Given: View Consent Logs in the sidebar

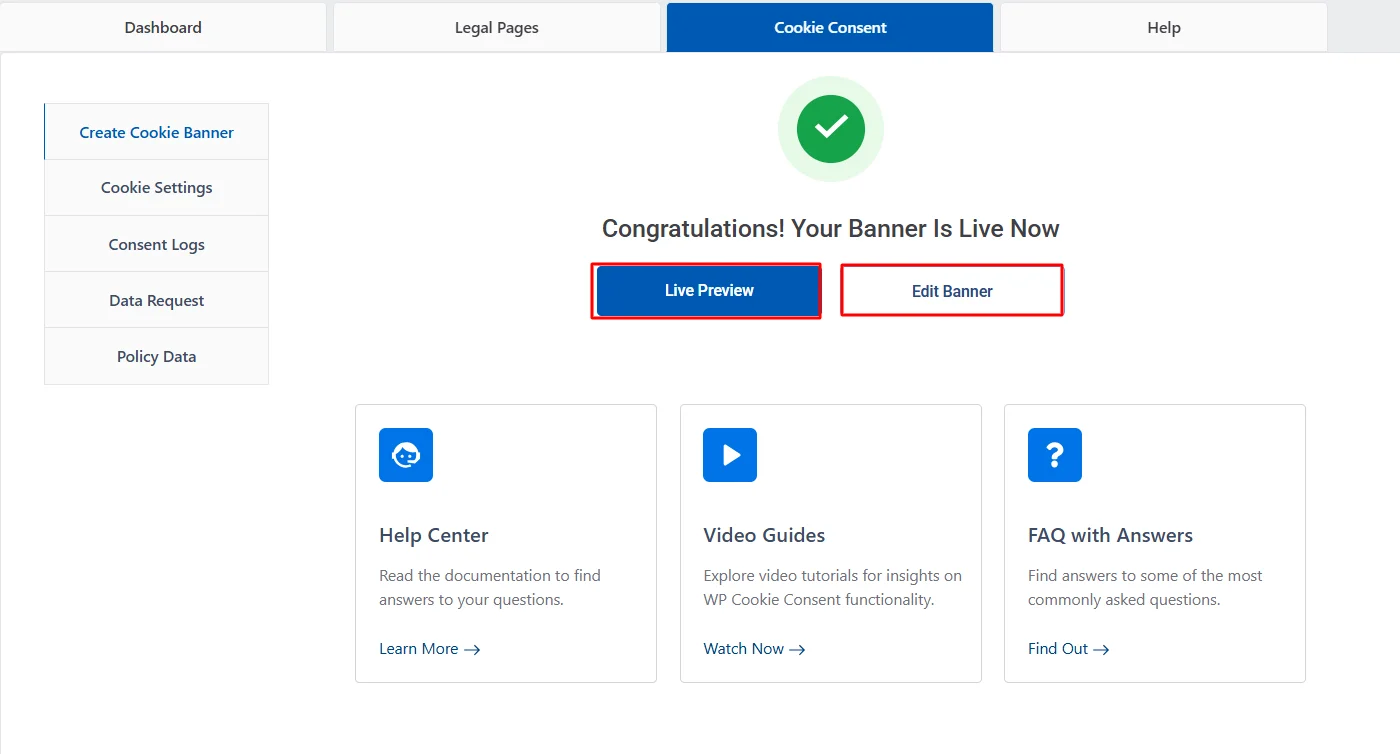Looking at the screenshot, I should click(x=157, y=244).
